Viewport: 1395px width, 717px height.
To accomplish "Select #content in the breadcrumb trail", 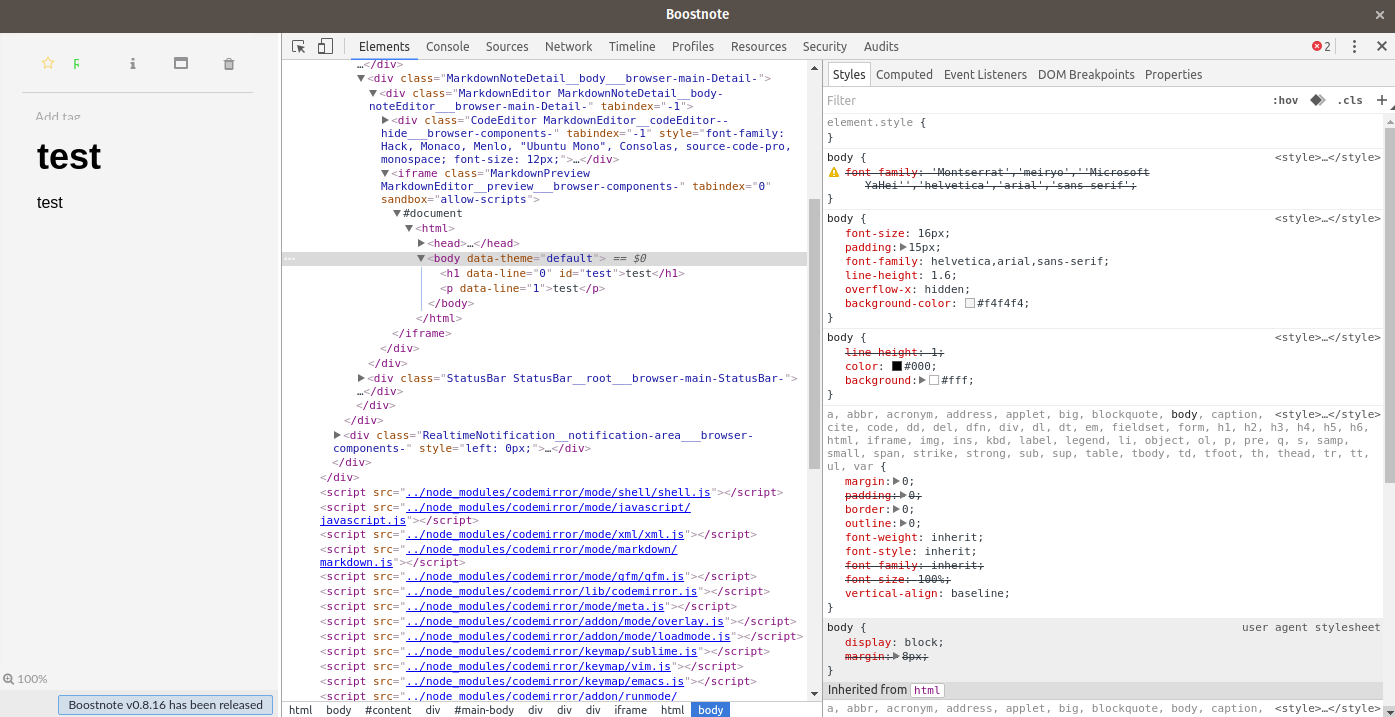I will coord(388,710).
